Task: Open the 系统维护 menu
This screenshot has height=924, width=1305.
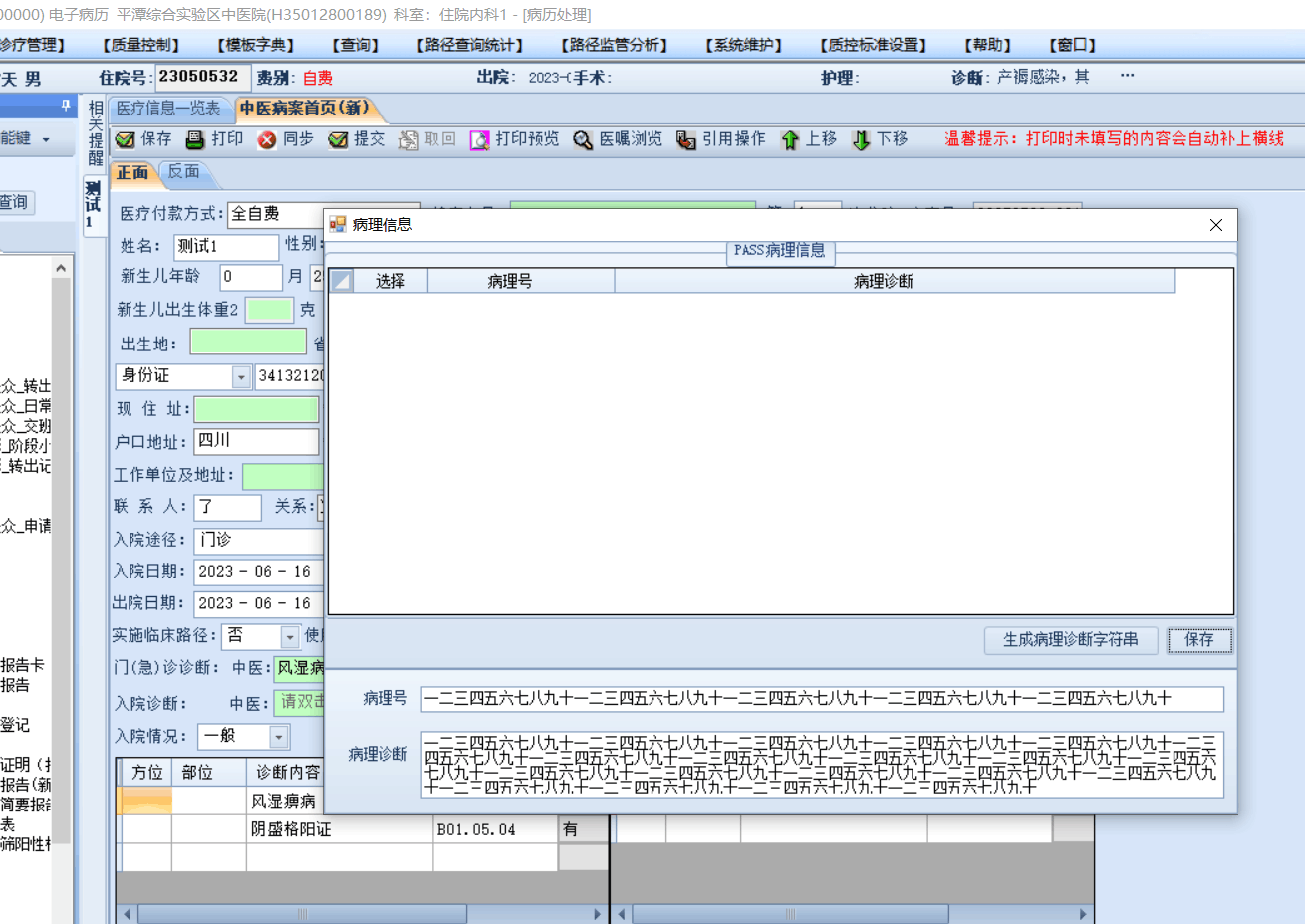Action: point(744,45)
